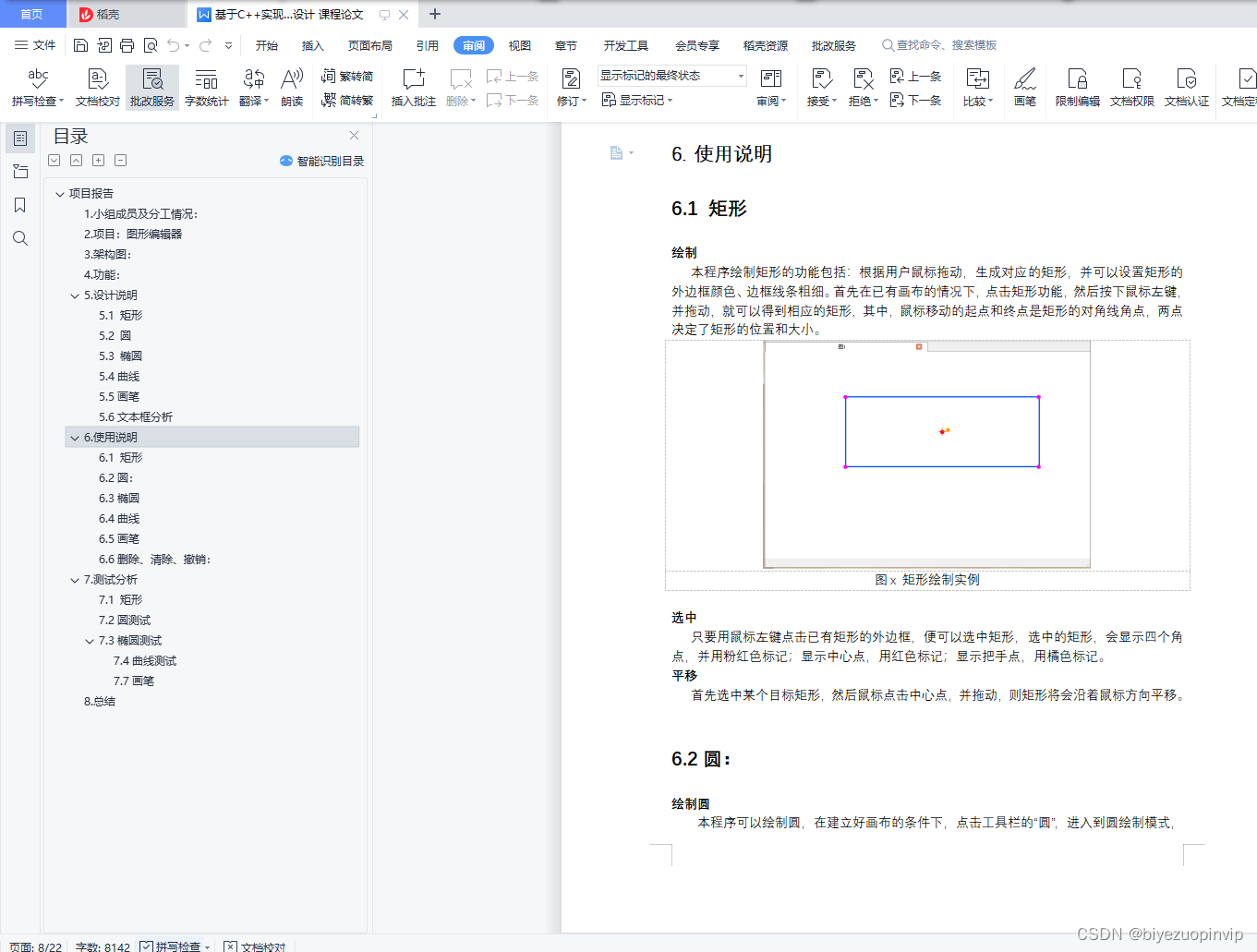
Task: Open the 文件 menu
Action: pyautogui.click(x=35, y=45)
